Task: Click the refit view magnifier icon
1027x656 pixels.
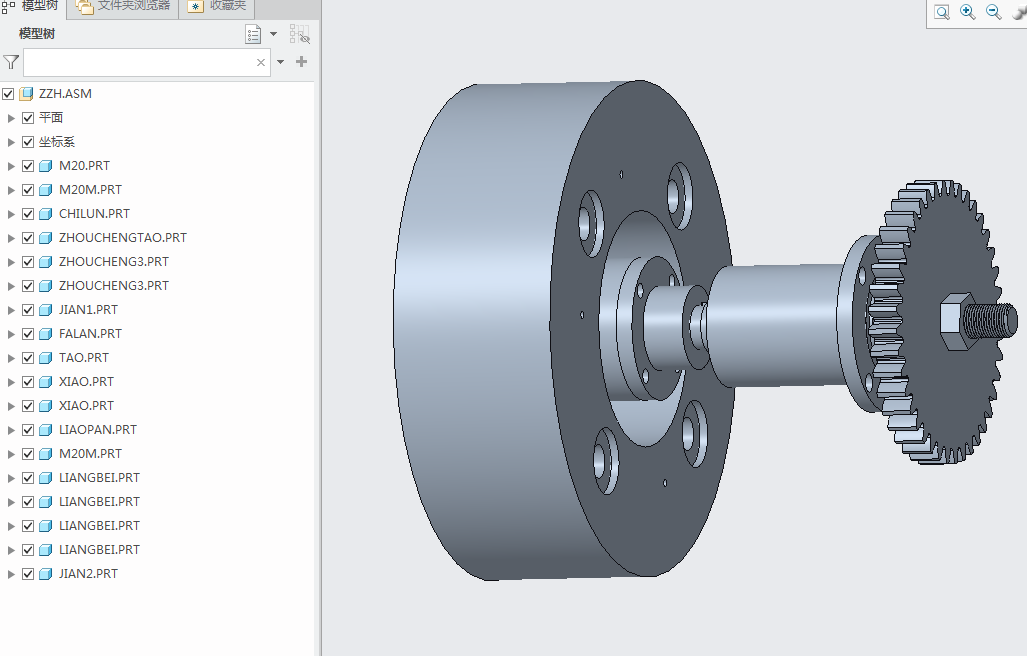Action: click(942, 12)
